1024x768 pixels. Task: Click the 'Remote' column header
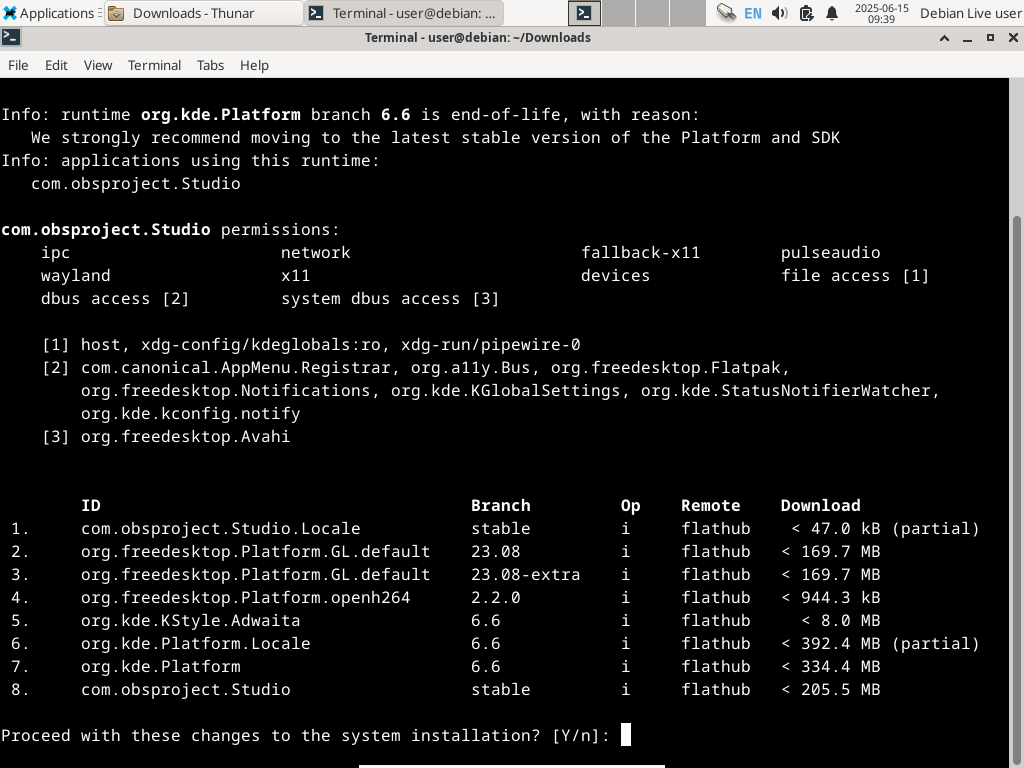(711, 505)
